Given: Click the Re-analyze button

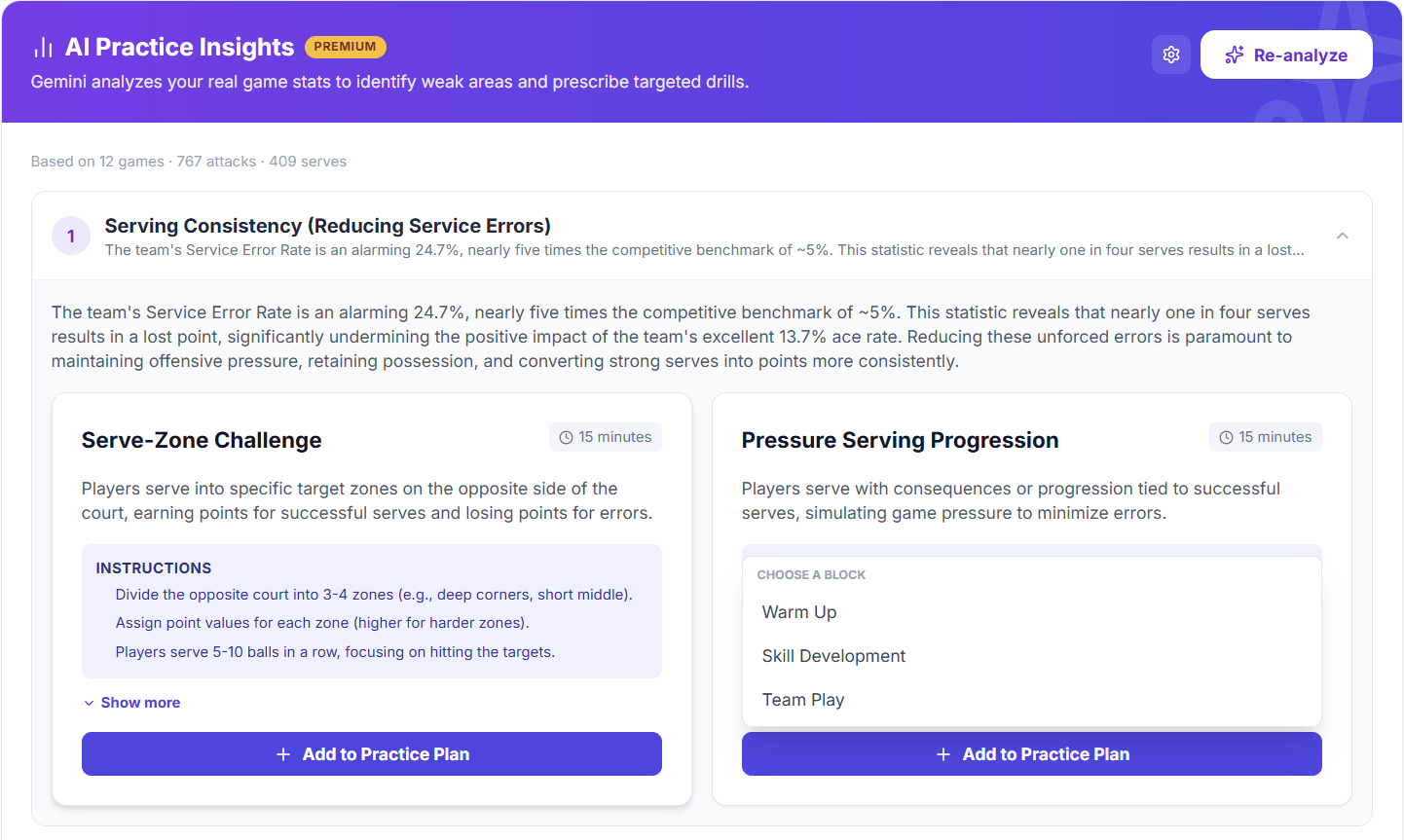Looking at the screenshot, I should [1286, 54].
